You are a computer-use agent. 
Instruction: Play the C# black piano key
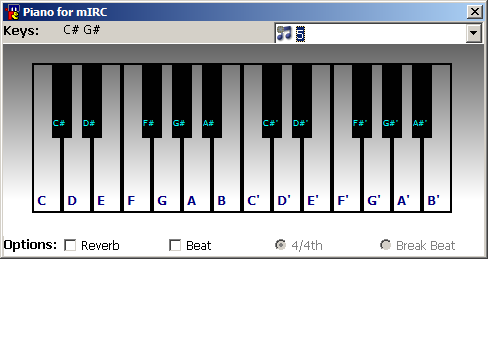[x=62, y=101]
